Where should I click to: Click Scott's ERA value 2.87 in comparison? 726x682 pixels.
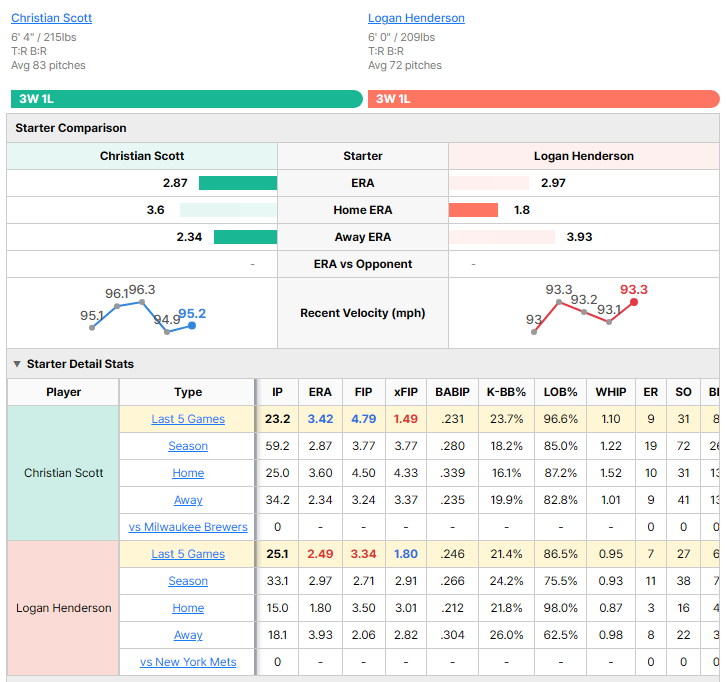[x=175, y=183]
